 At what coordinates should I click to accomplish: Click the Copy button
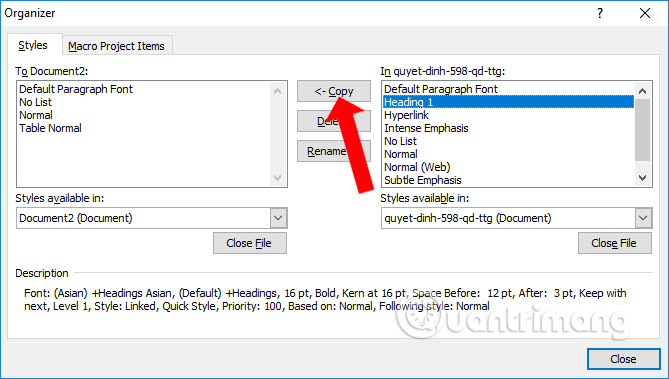point(334,91)
